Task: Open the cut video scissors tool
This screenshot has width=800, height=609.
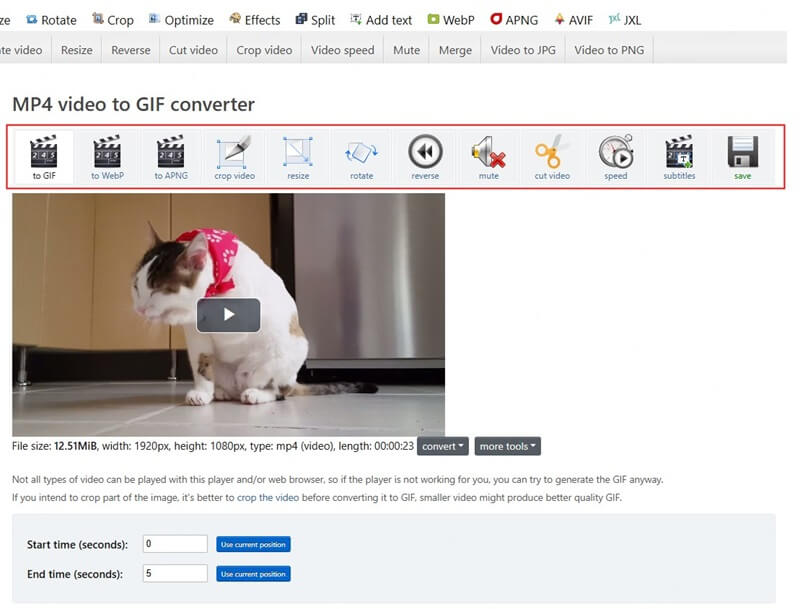Action: coord(552,157)
